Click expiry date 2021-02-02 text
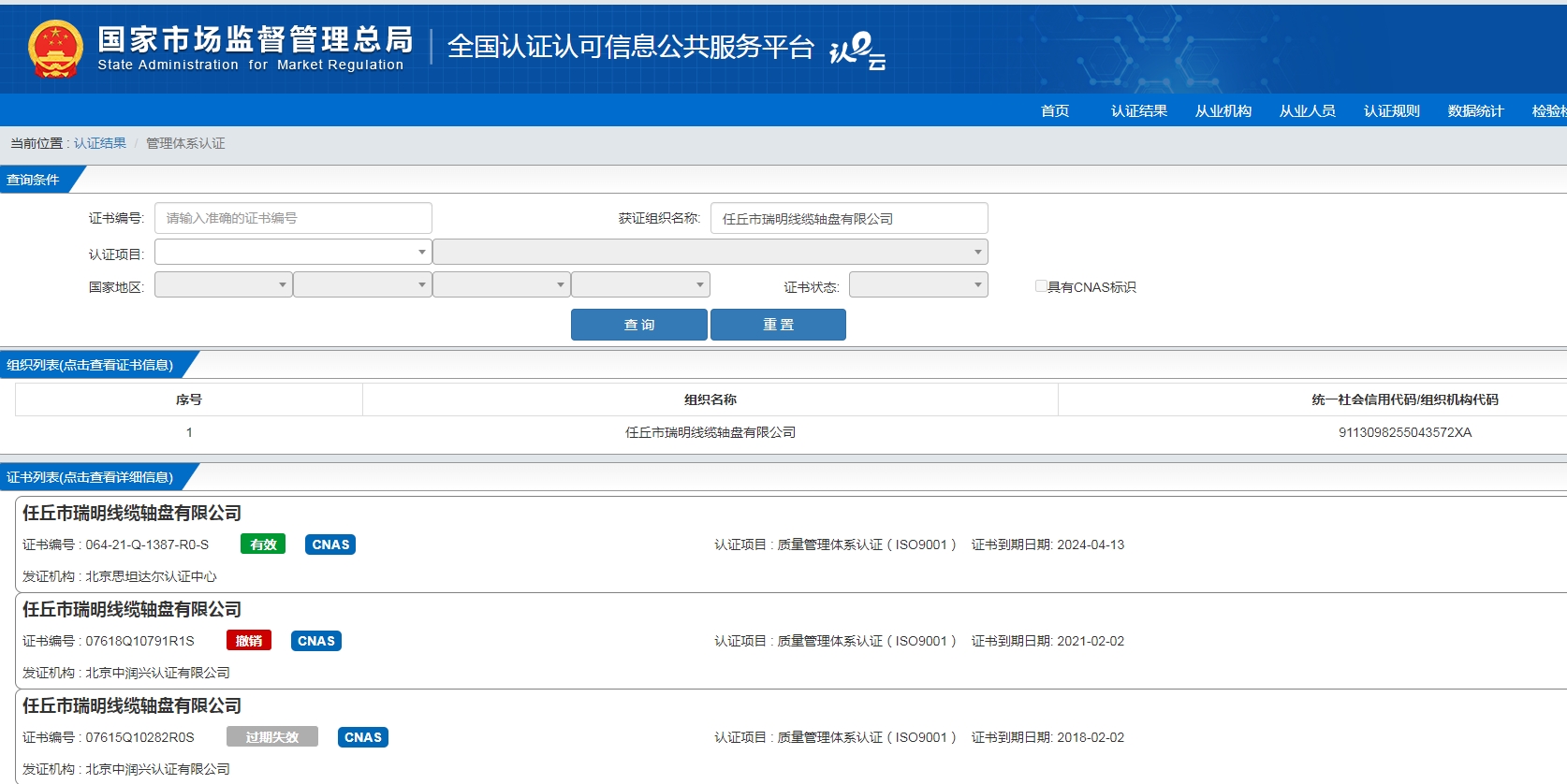 coord(1091,641)
